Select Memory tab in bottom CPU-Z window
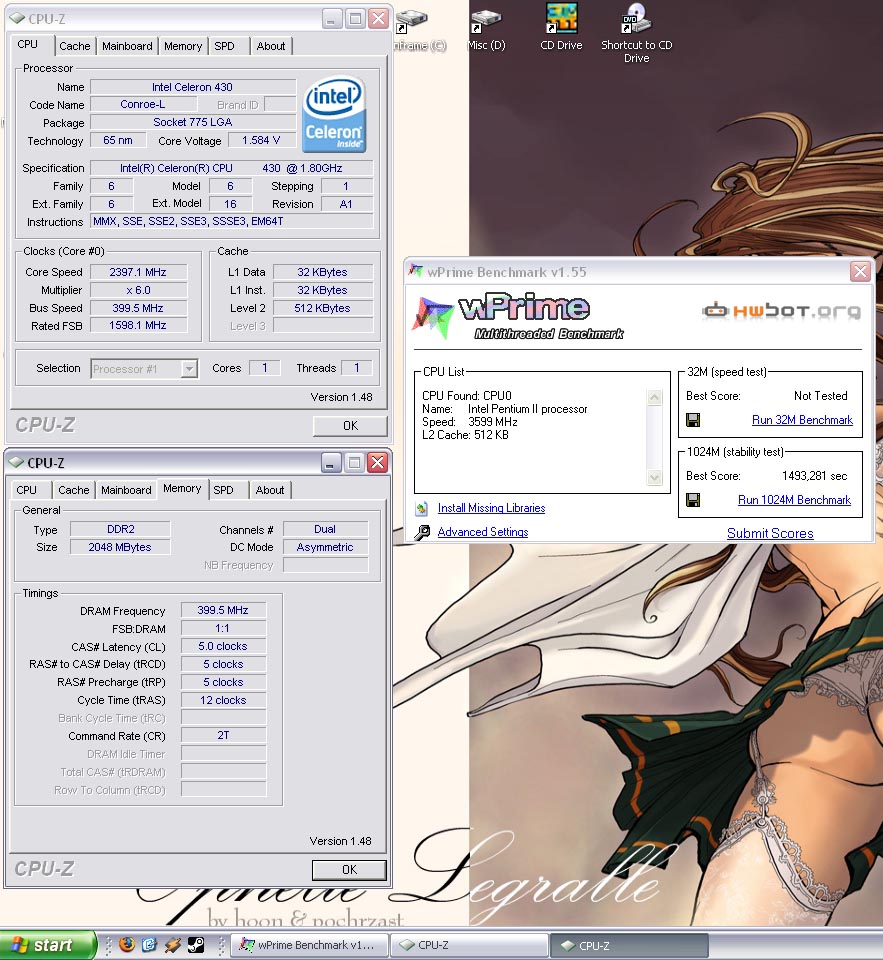 pos(182,488)
